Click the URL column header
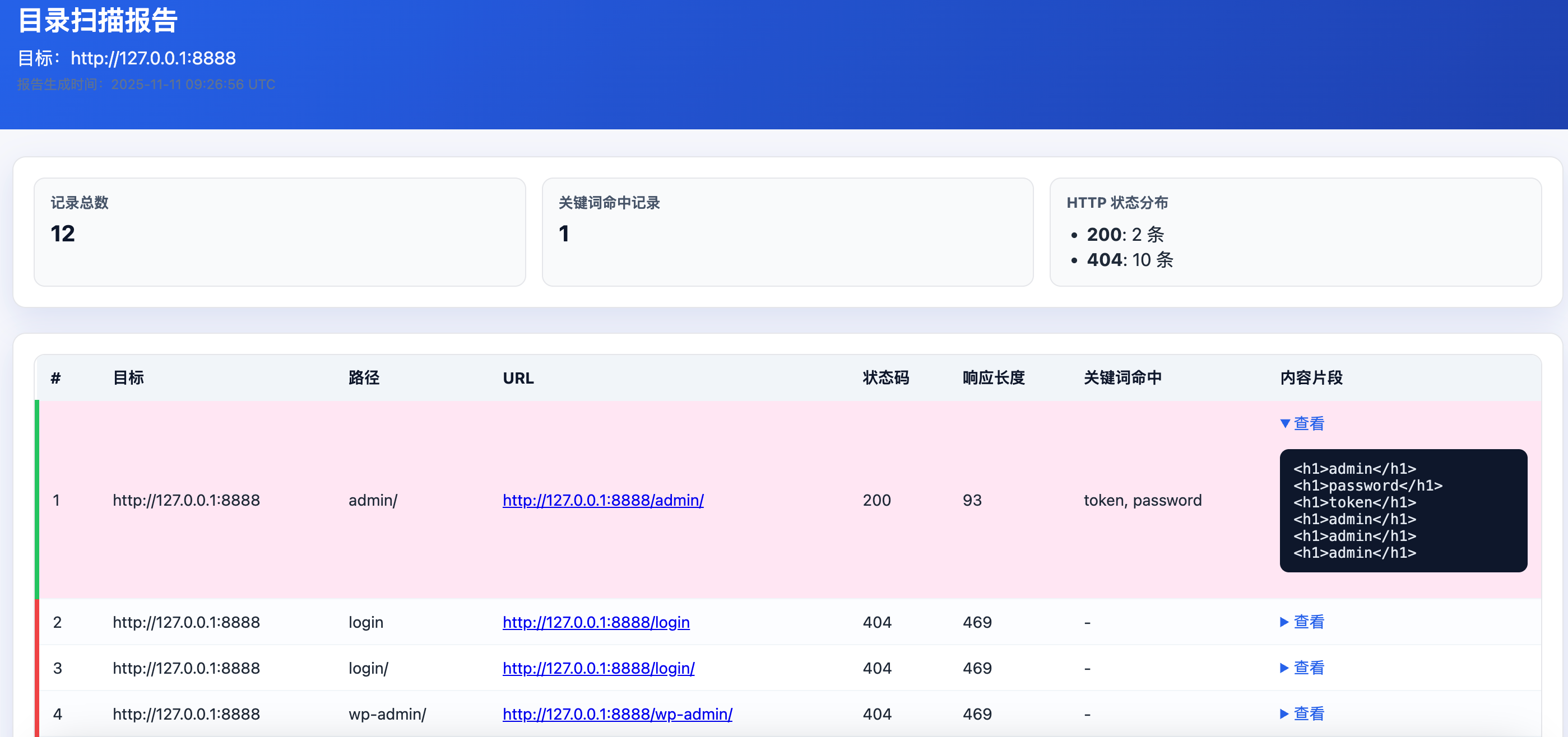Viewport: 1568px width, 737px height. point(518,378)
